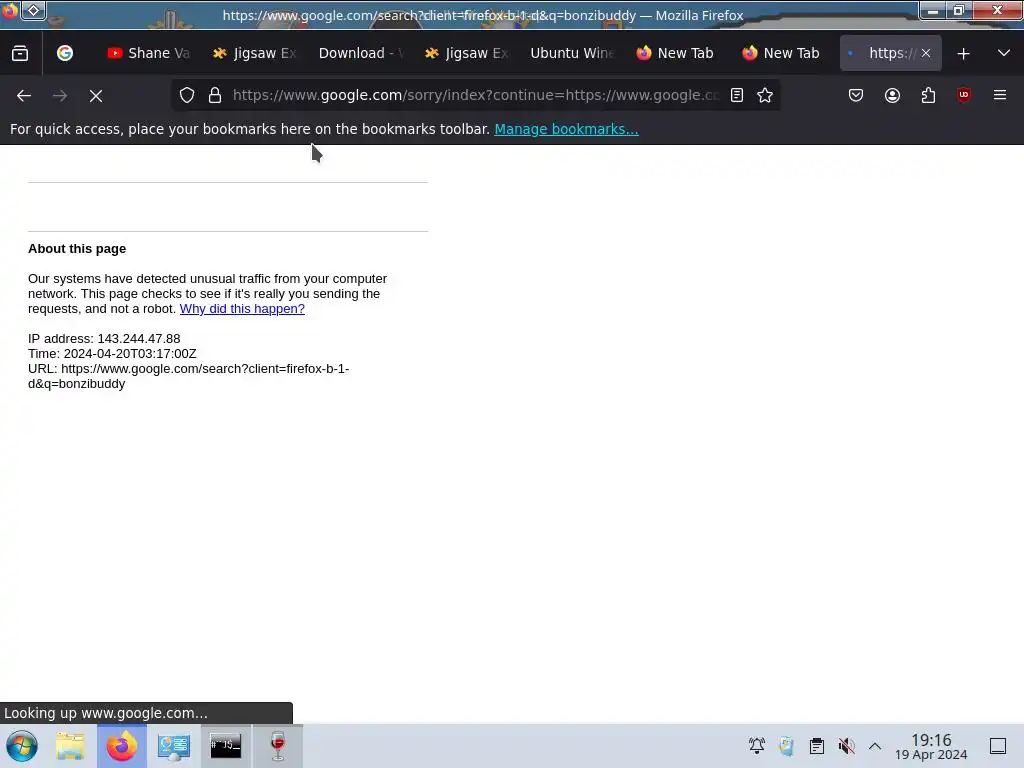The width and height of the screenshot is (1024, 768).
Task: Open the second Jigsaw Ex tab
Action: [467, 54]
